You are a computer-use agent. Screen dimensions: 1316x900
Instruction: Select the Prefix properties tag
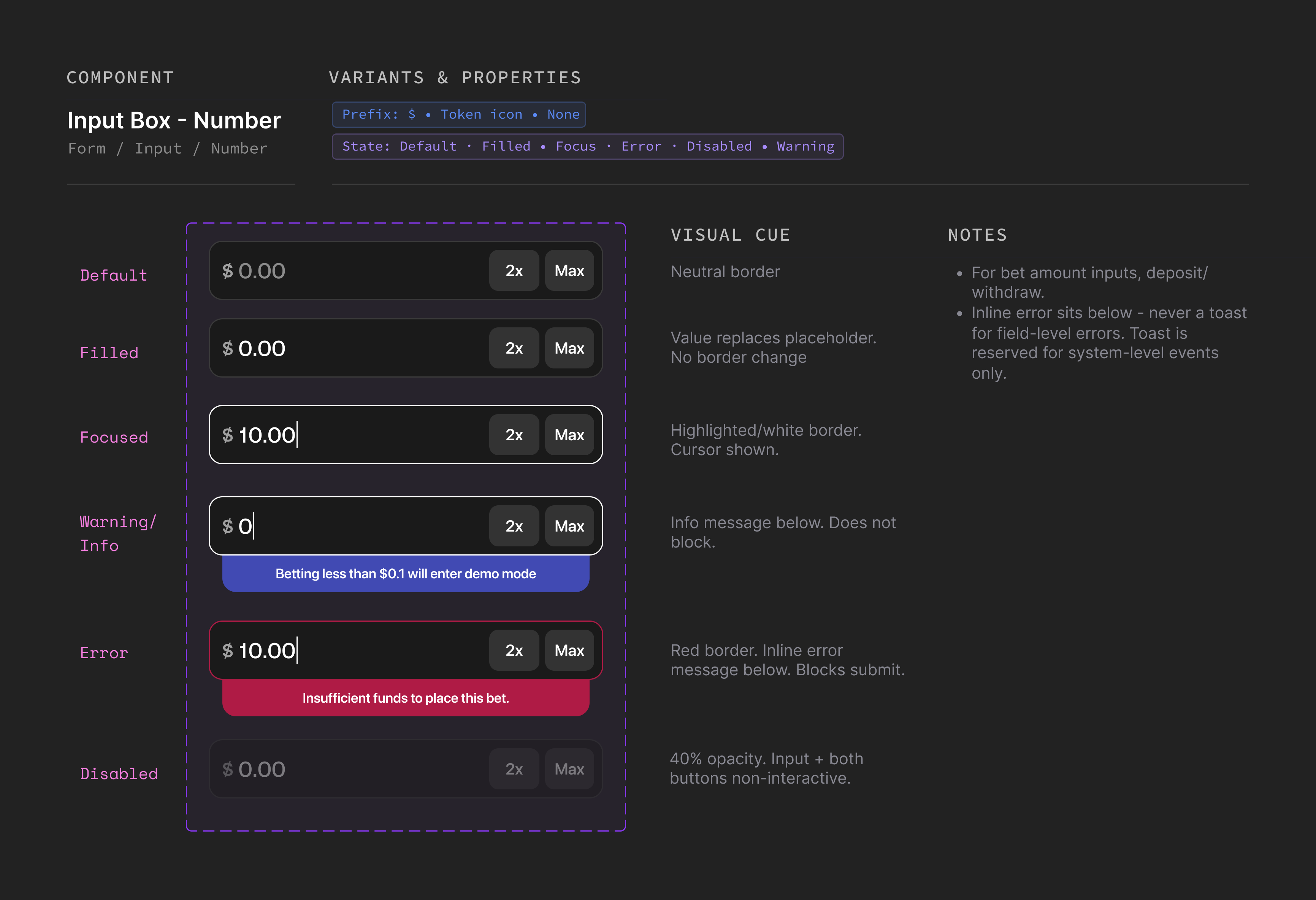pos(459,114)
